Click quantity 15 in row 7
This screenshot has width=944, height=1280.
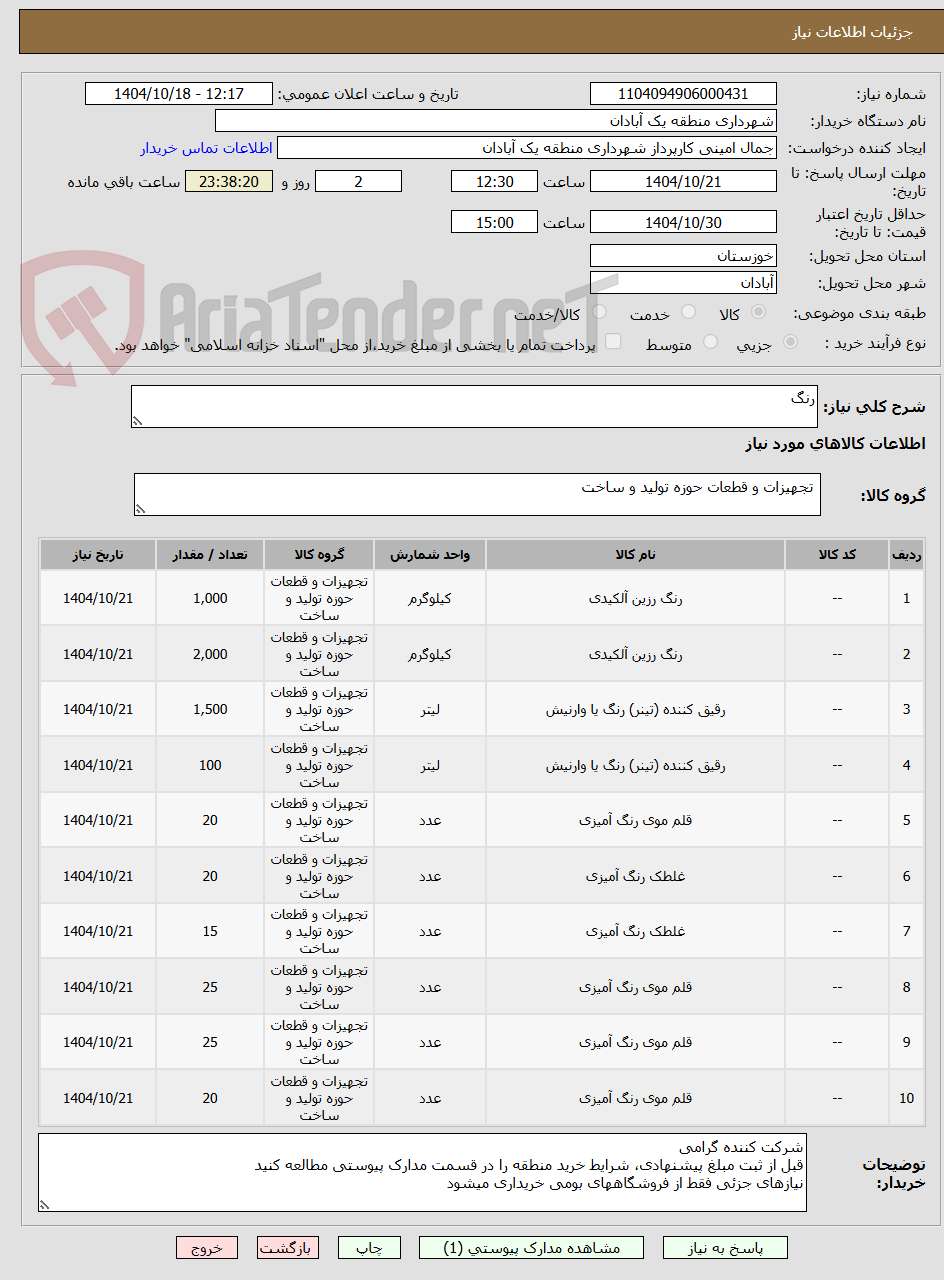pos(210,931)
